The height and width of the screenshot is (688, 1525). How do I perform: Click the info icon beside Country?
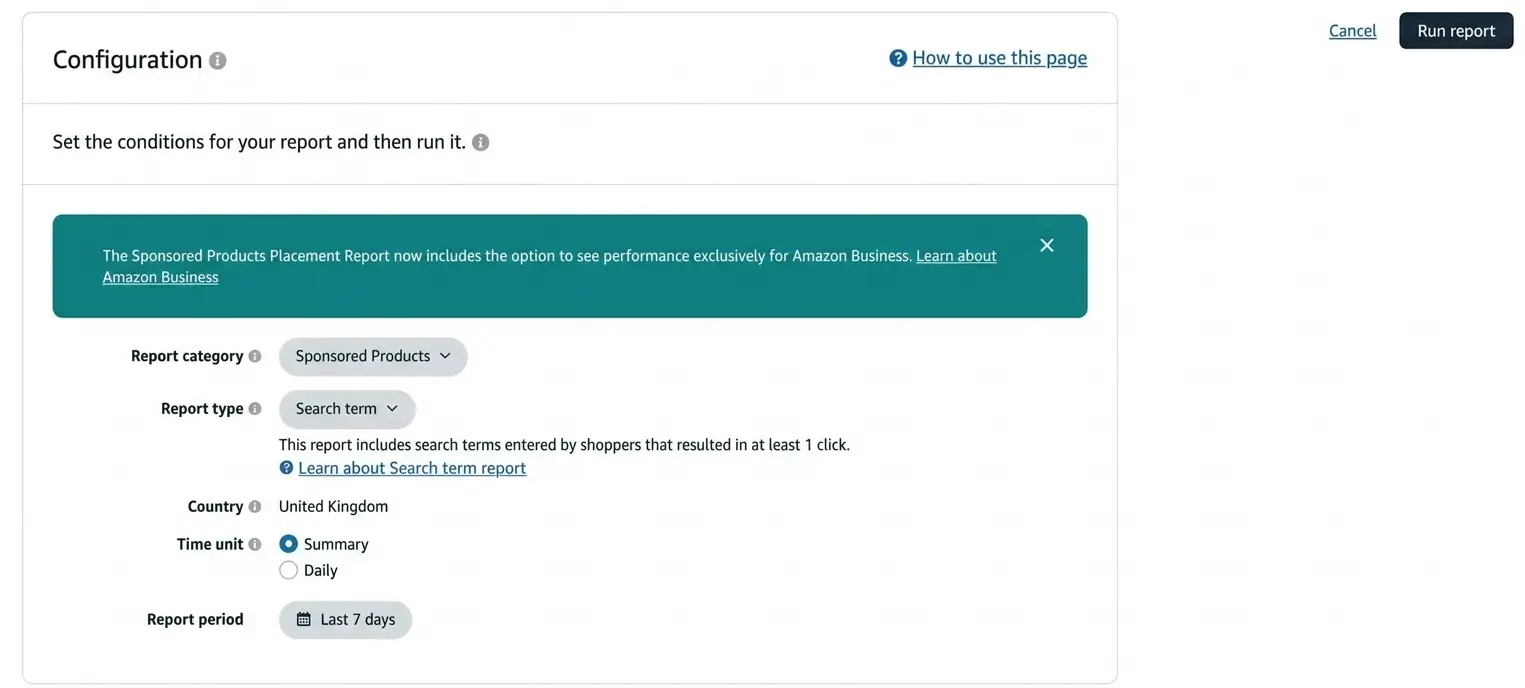(255, 506)
